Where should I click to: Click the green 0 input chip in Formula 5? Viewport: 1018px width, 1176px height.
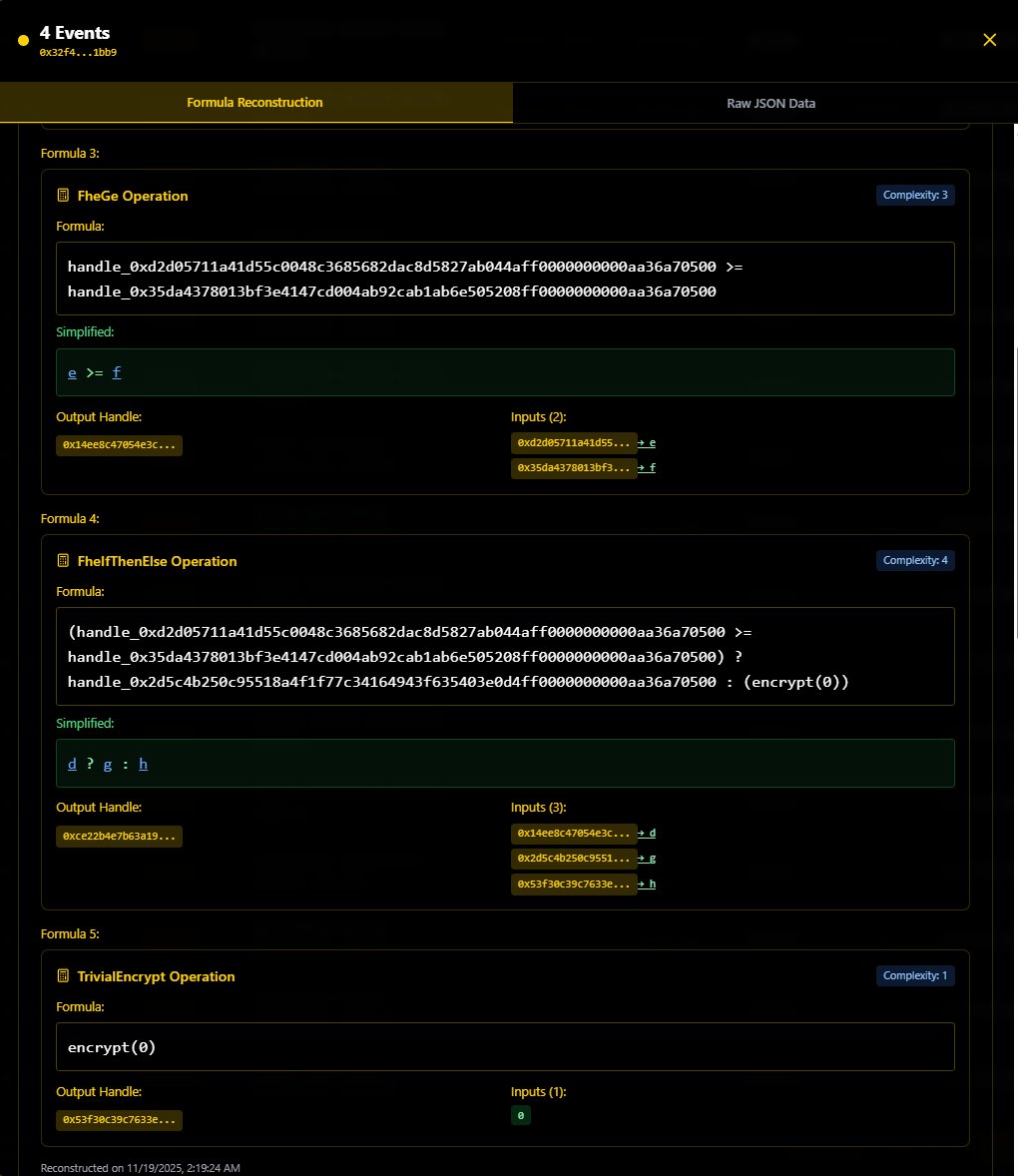pyautogui.click(x=521, y=1115)
